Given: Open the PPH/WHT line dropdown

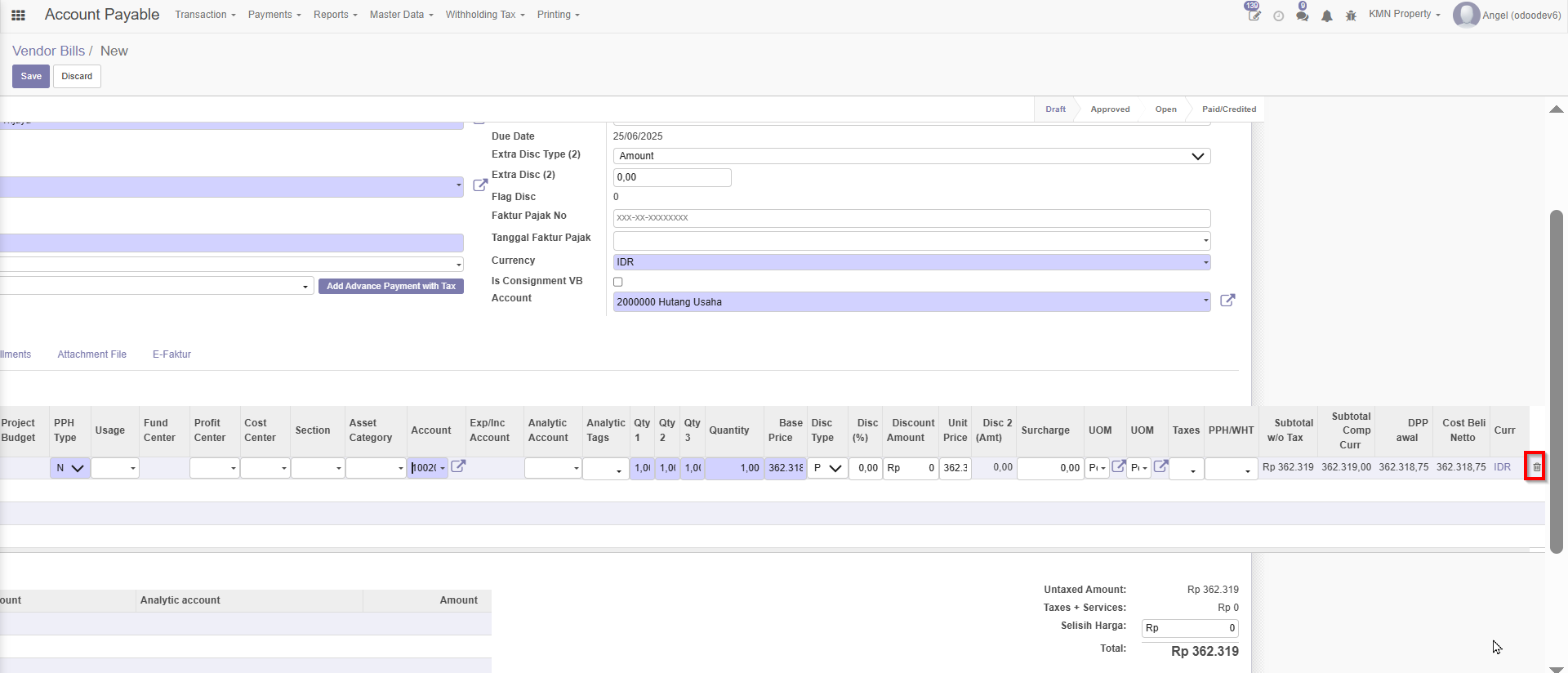Looking at the screenshot, I should click(x=1231, y=469).
